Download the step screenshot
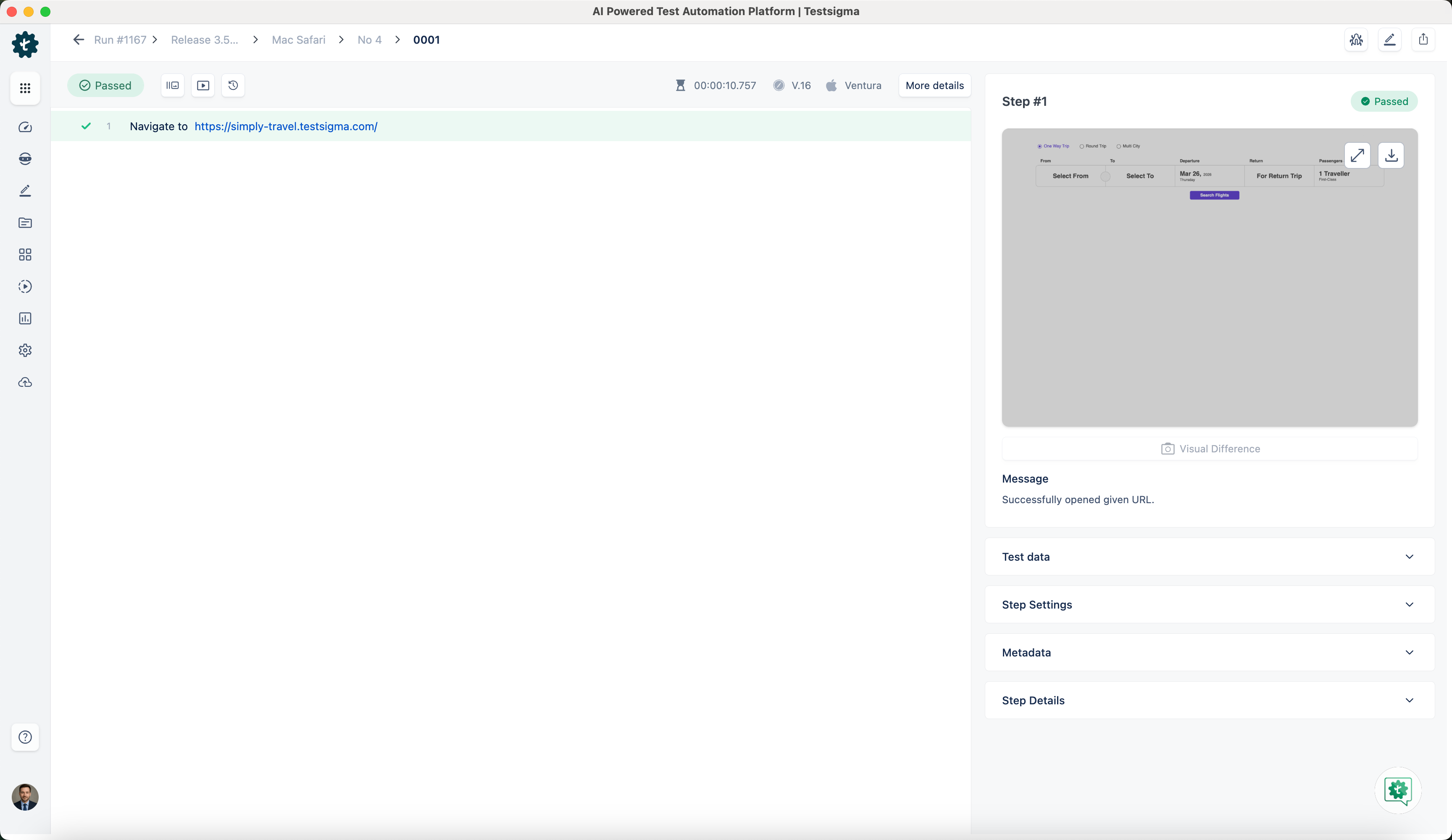The image size is (1452, 840). 1391,155
